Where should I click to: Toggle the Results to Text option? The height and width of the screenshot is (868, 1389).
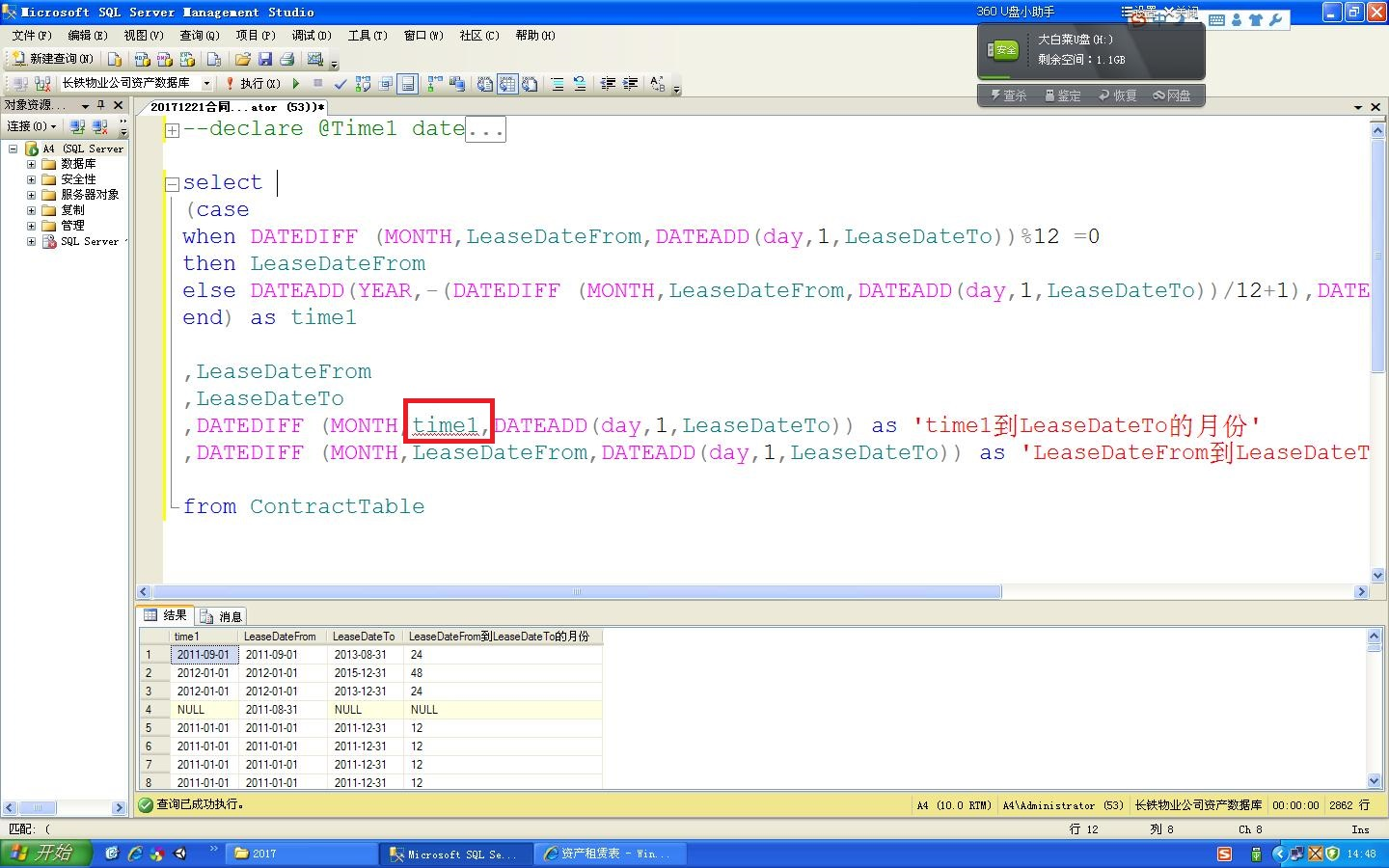coord(484,84)
